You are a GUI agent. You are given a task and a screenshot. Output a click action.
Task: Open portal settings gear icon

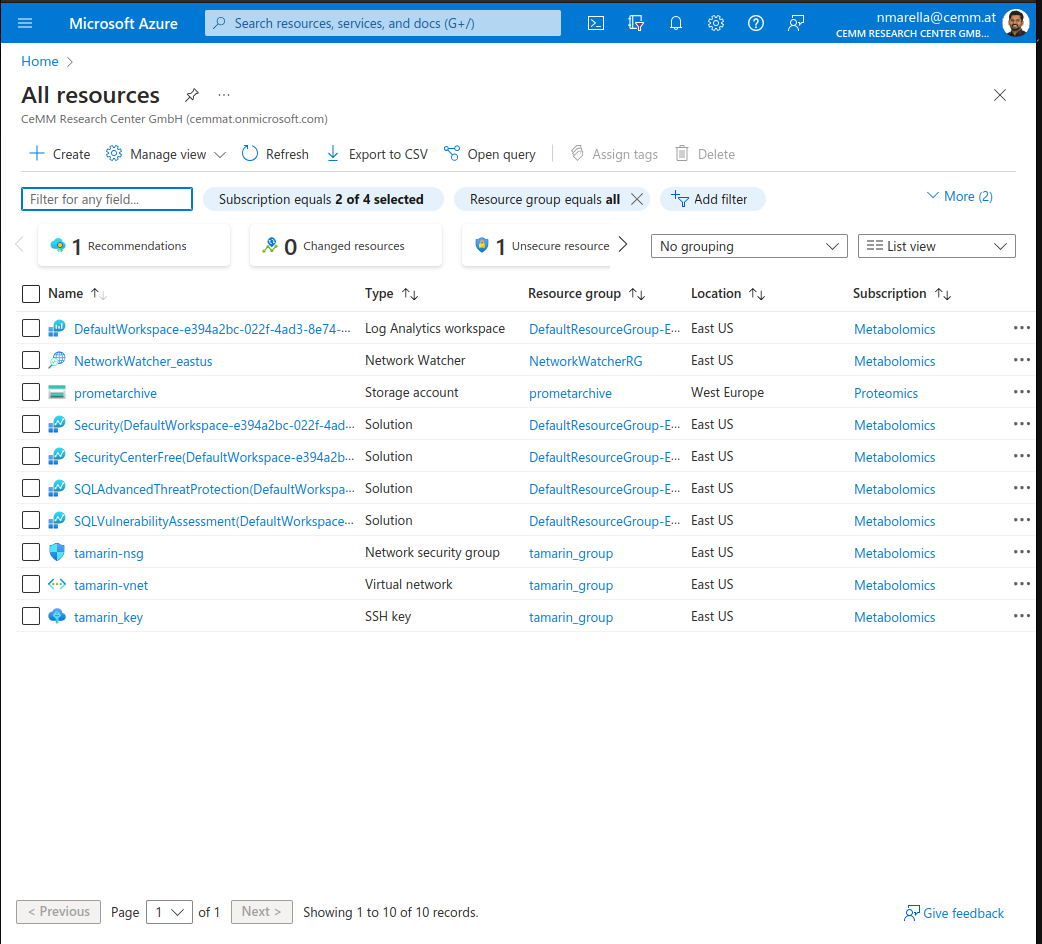[x=716, y=23]
